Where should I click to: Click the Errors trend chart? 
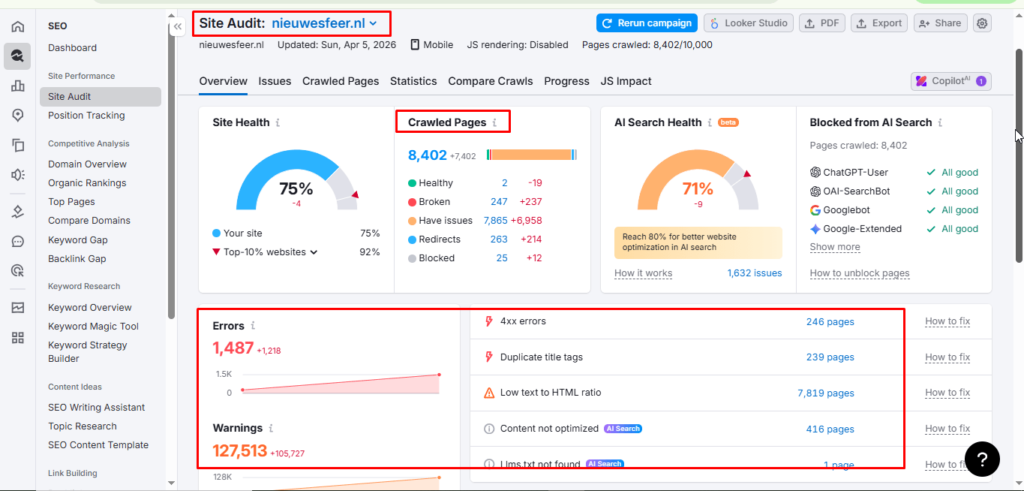(340, 384)
